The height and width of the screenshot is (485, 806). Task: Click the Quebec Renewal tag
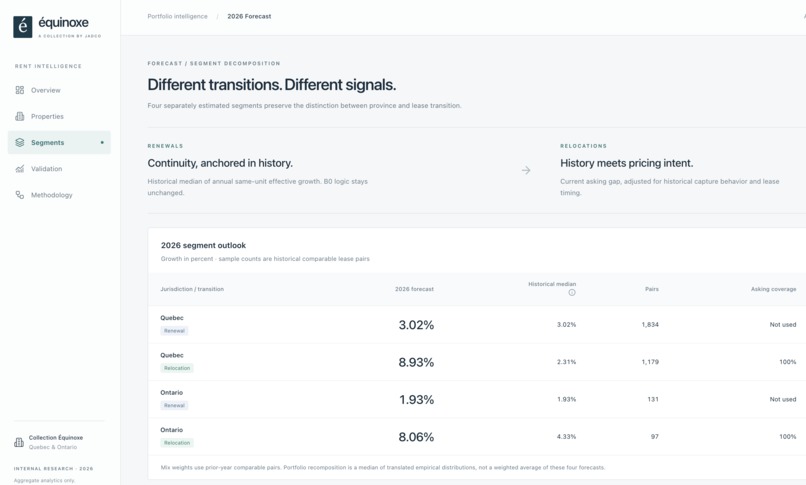point(174,331)
